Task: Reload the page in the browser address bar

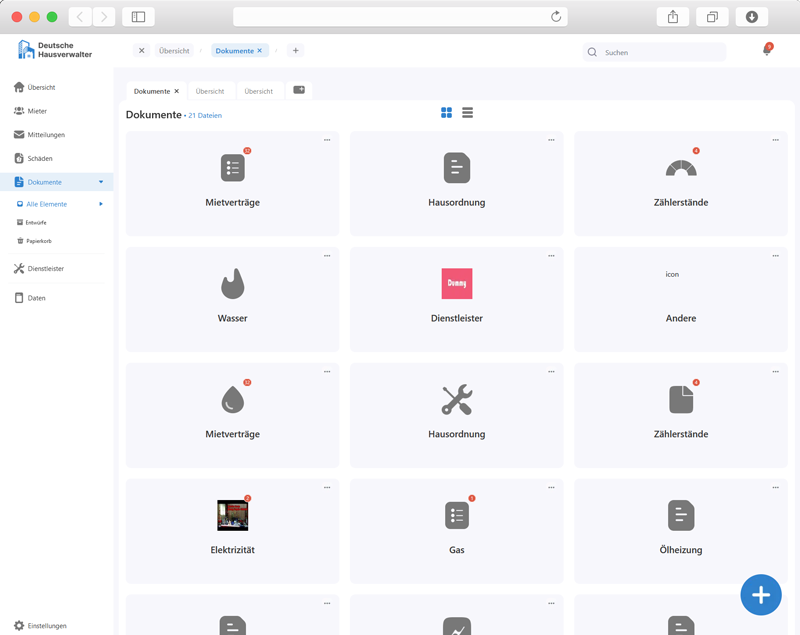Action: tap(556, 17)
